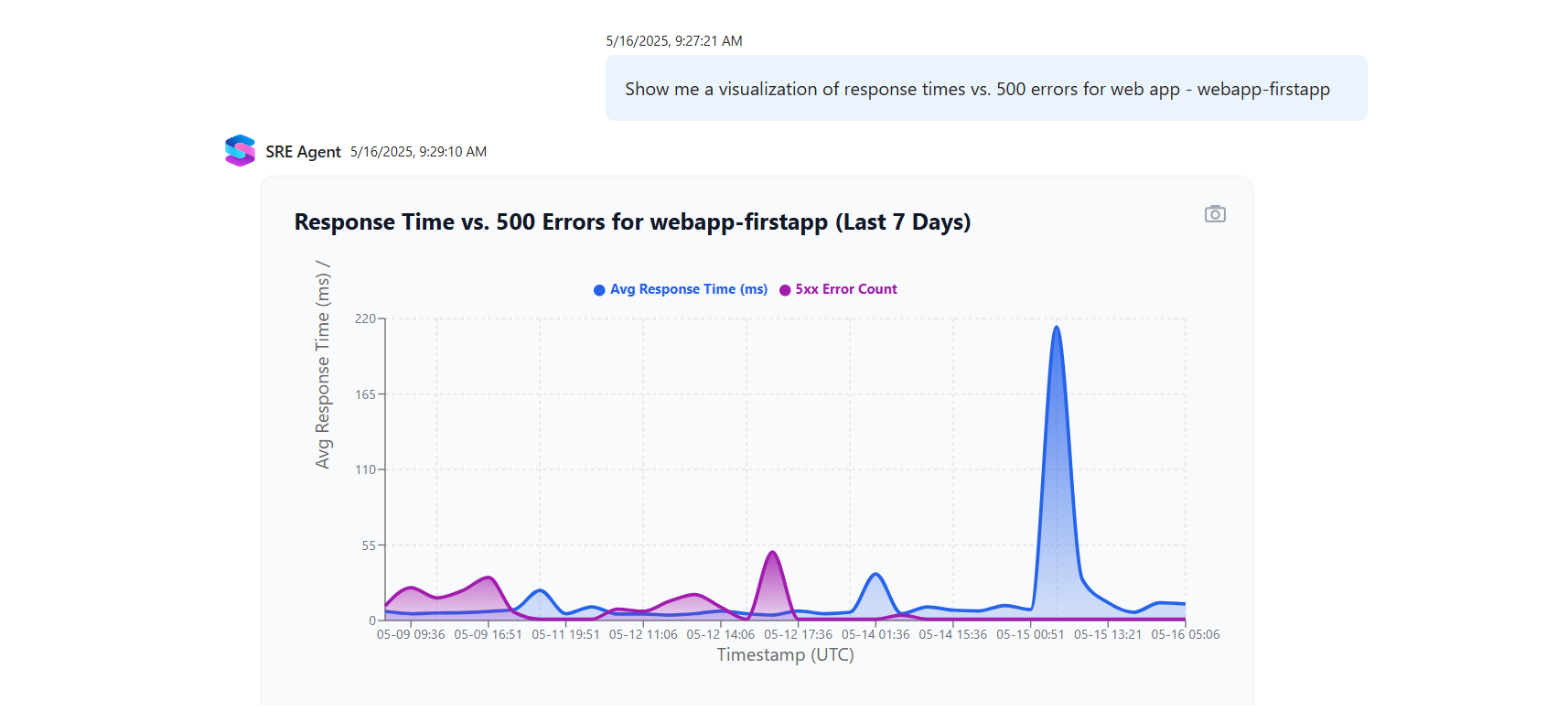Select the 05-12 11:06 x-axis label

[x=643, y=634]
